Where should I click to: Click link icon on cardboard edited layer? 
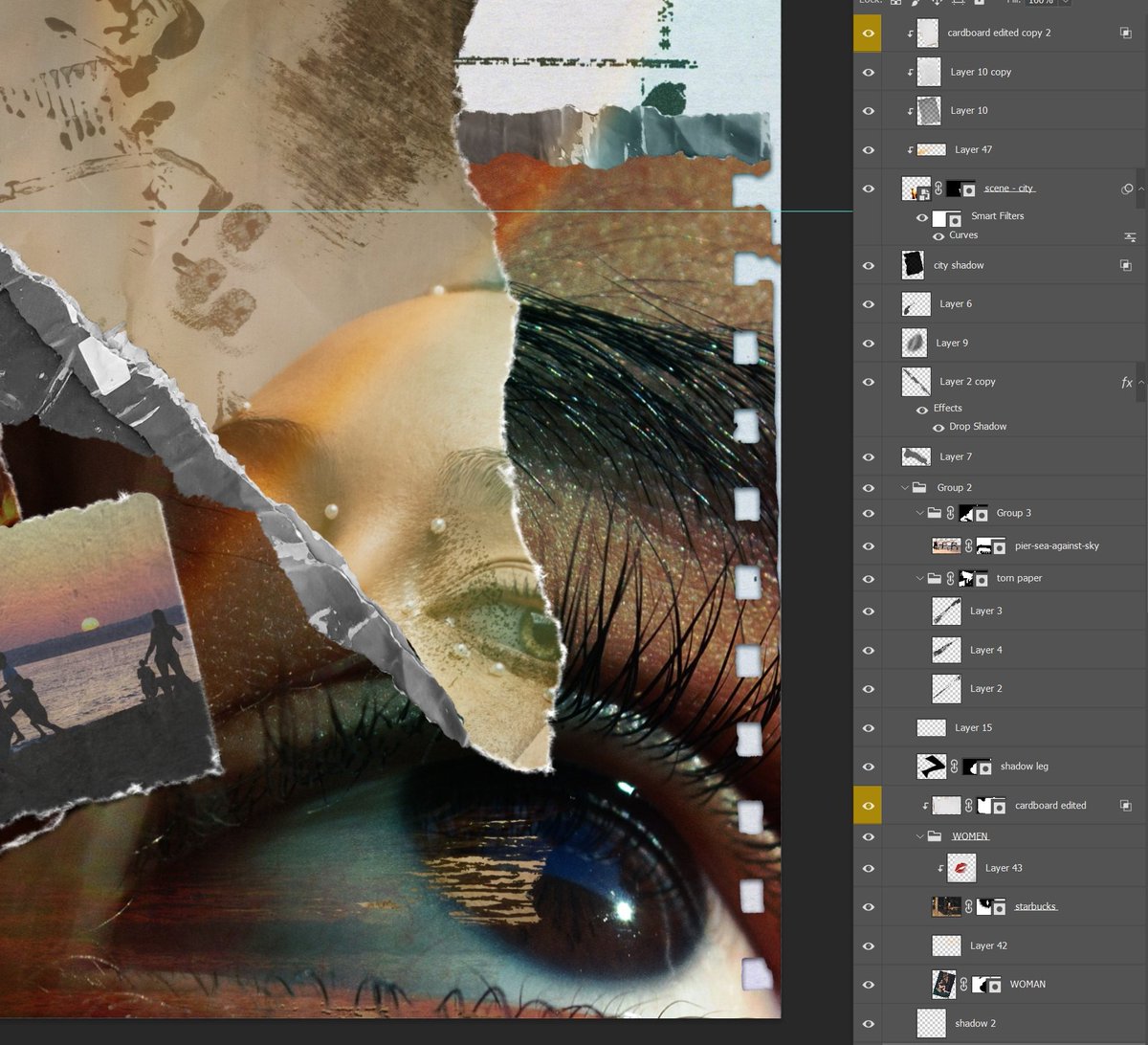[x=968, y=805]
